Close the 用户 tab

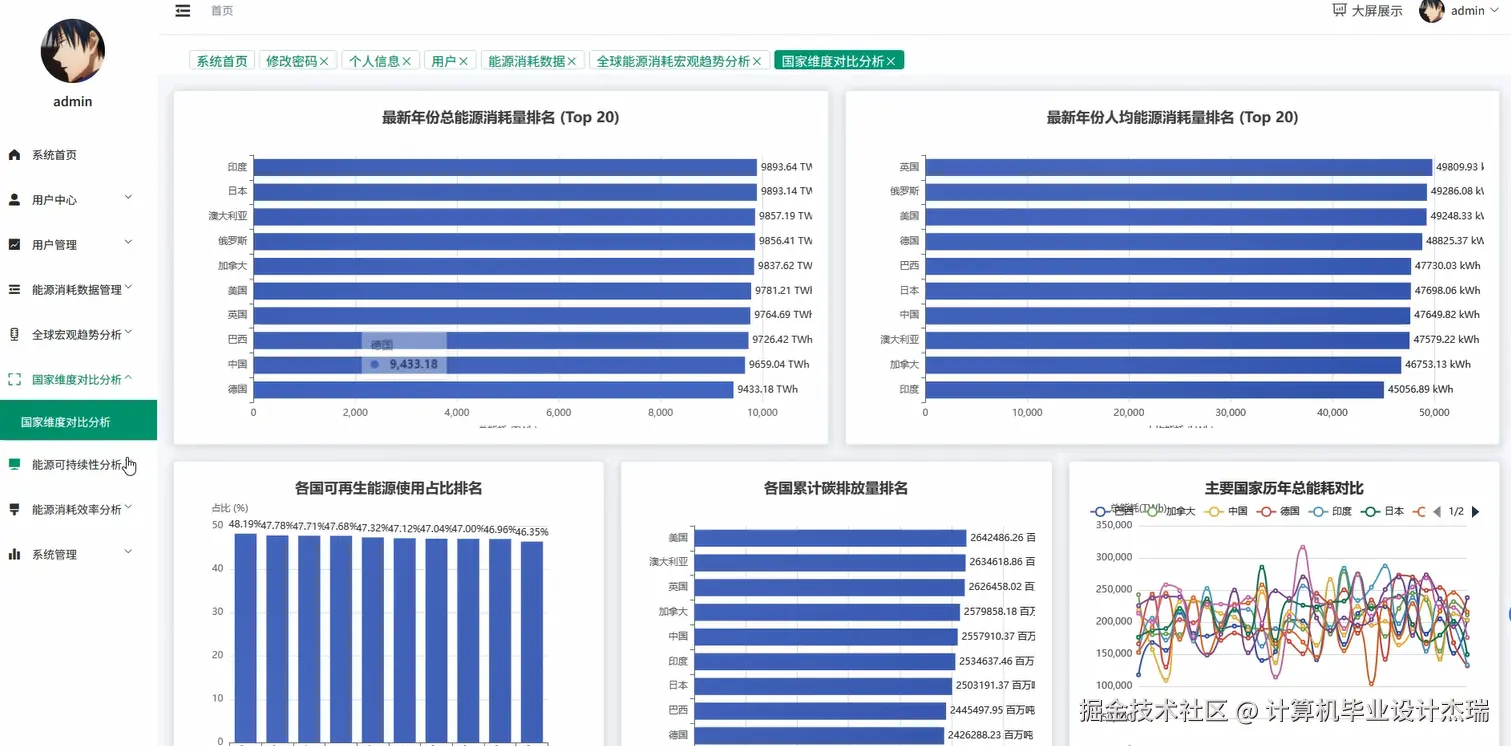click(x=463, y=61)
